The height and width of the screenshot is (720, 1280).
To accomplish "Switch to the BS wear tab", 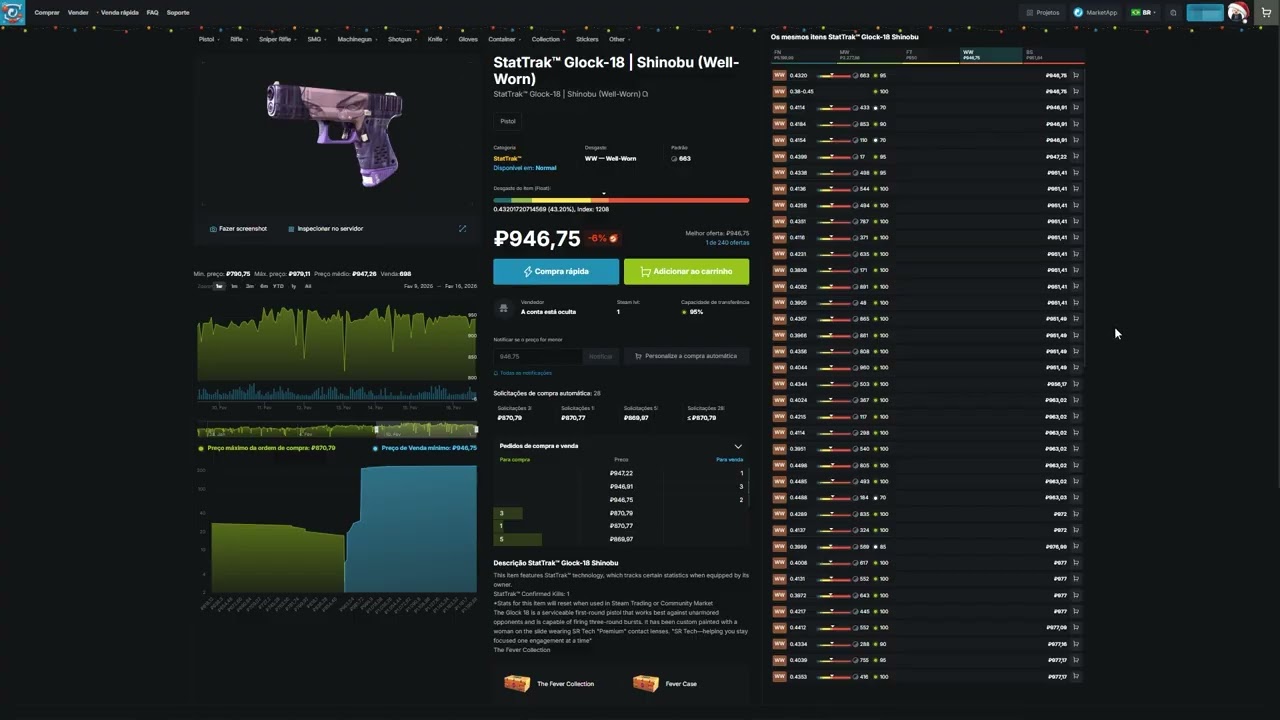I will pos(1053,54).
